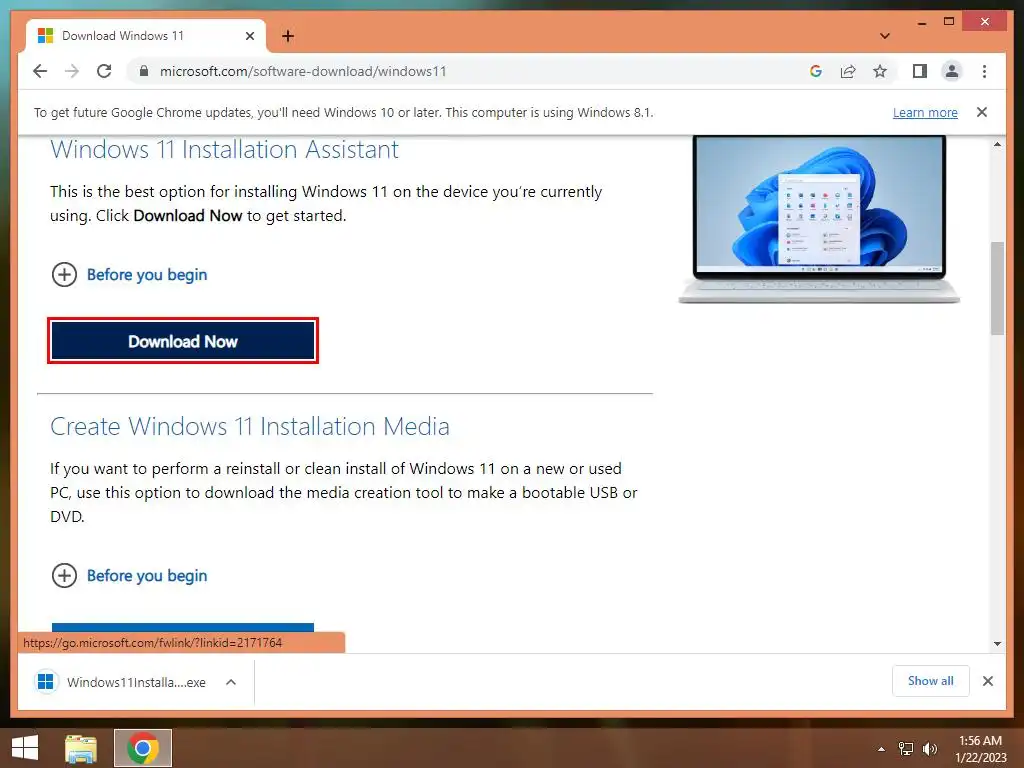The image size is (1024, 768).
Task: Close the downloads bar
Action: 987,681
